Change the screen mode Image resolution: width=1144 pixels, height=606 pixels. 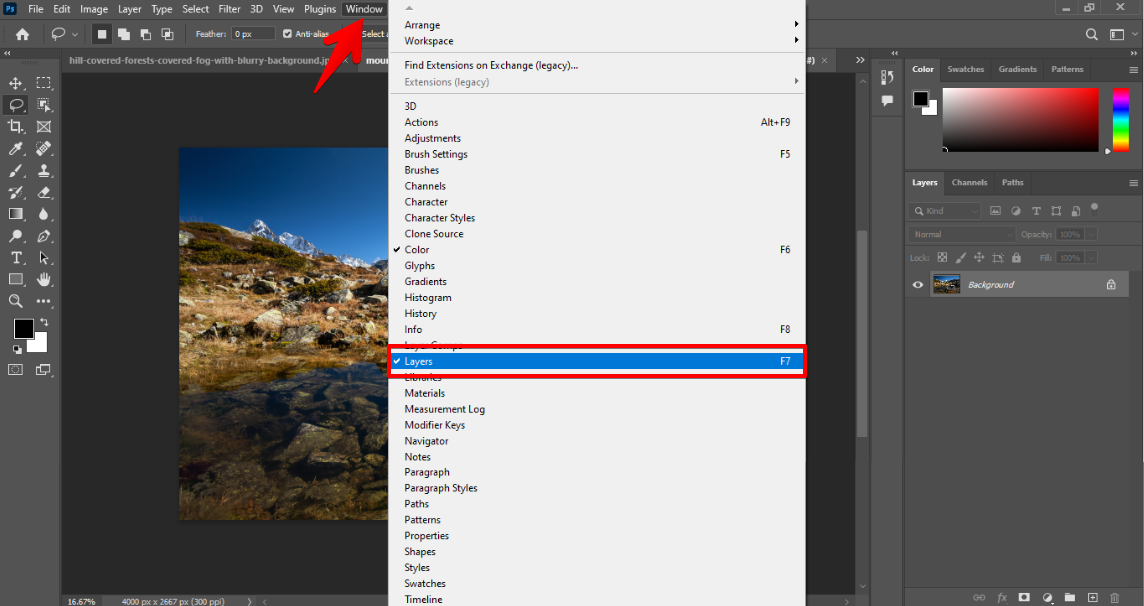pyautogui.click(x=44, y=370)
